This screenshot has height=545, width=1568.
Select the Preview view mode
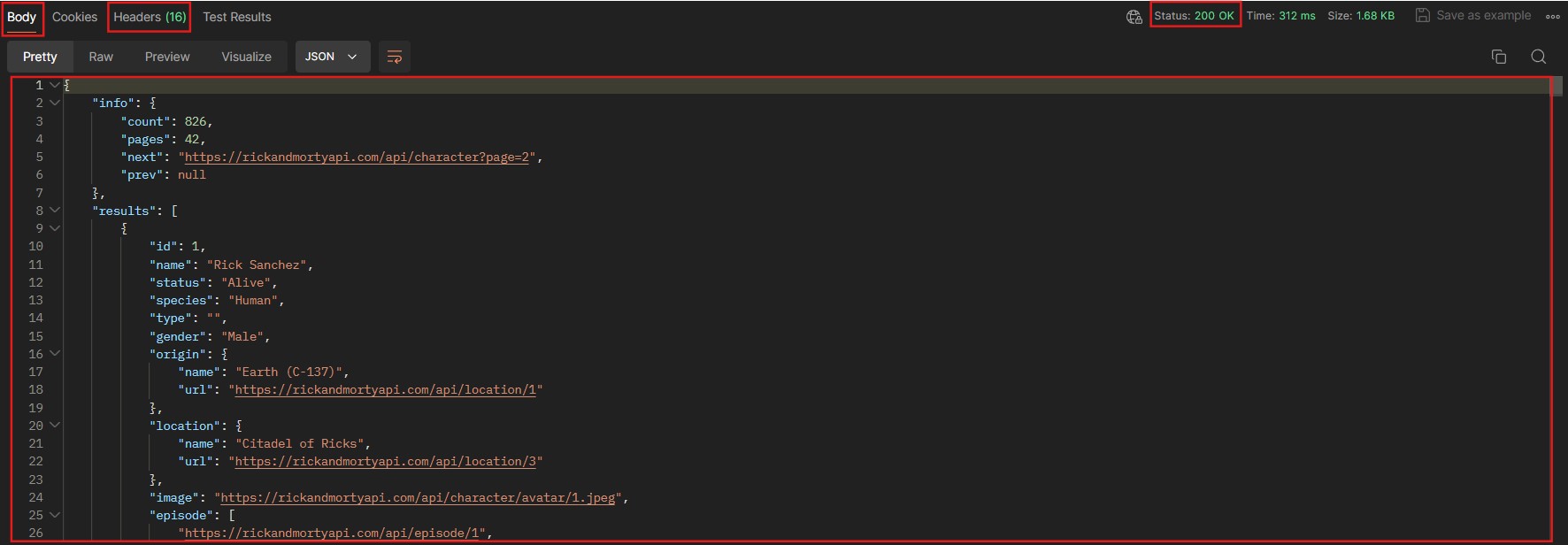click(x=167, y=57)
